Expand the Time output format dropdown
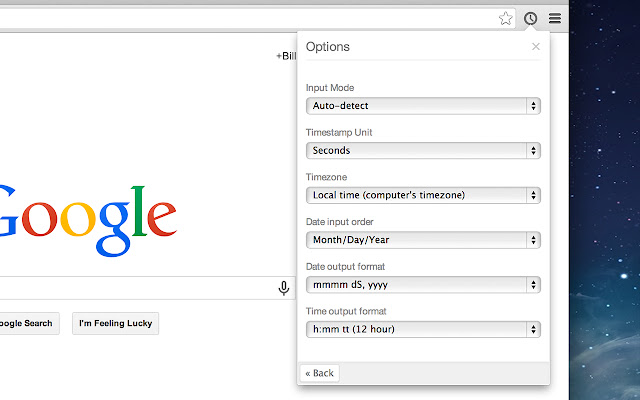The height and width of the screenshot is (400, 640). 423,329
